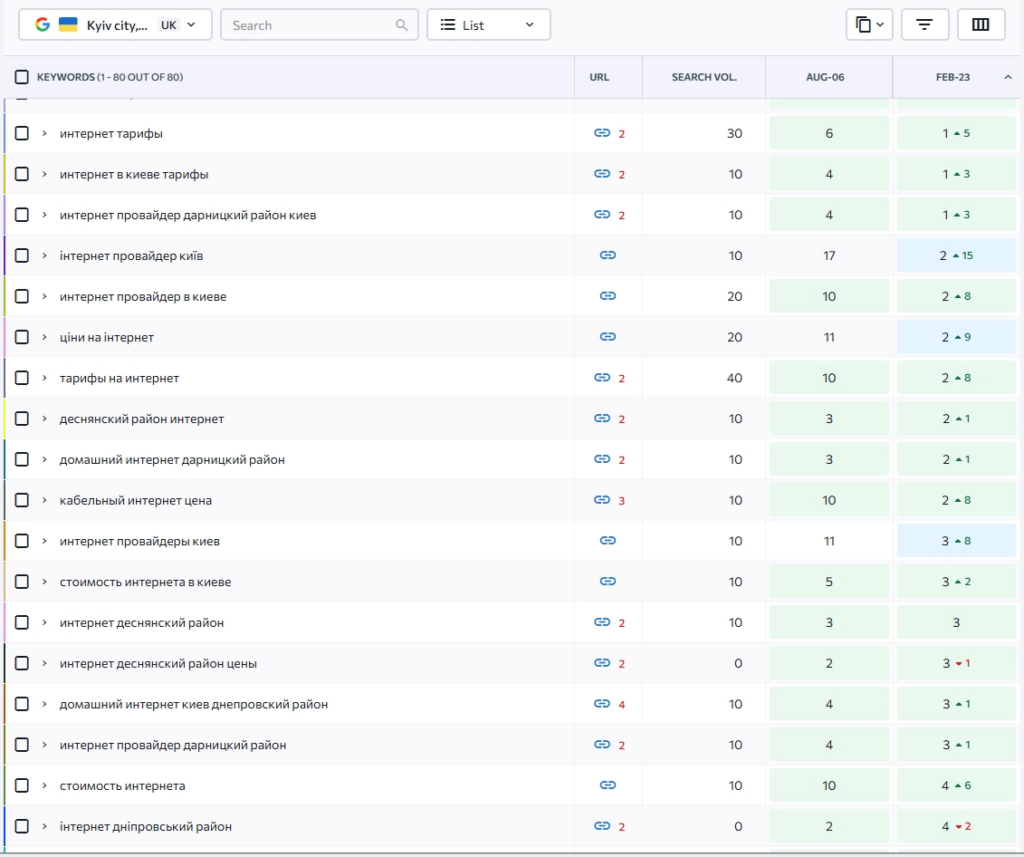The image size is (1024, 857).
Task: Open URL link icon for ціни на інтернет
Action: [607, 337]
